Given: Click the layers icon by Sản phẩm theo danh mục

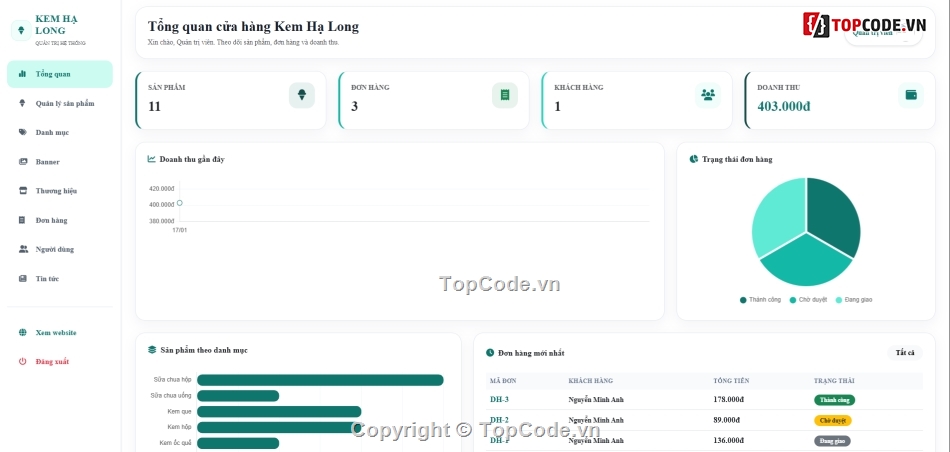Looking at the screenshot, I should coord(152,350).
